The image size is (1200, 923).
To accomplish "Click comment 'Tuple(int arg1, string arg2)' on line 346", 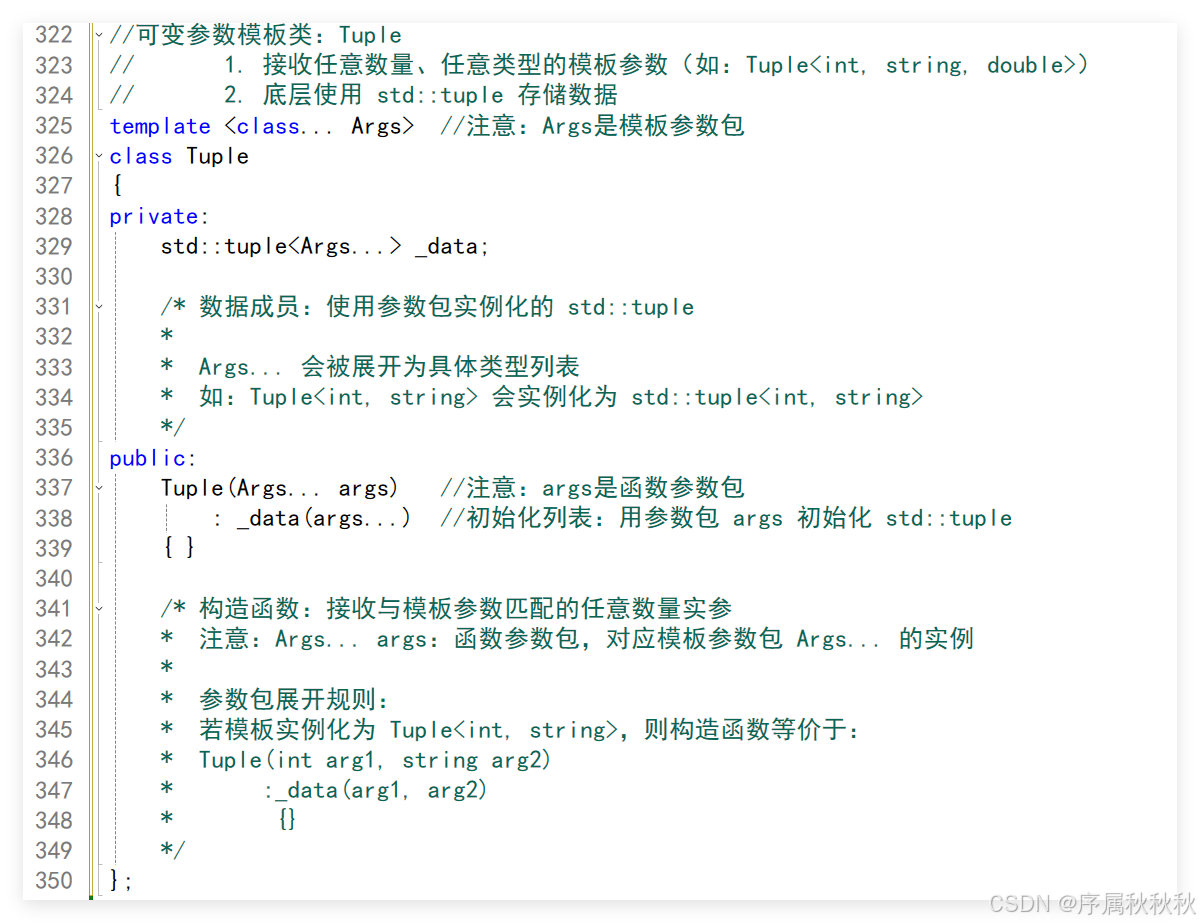I will [x=375, y=760].
